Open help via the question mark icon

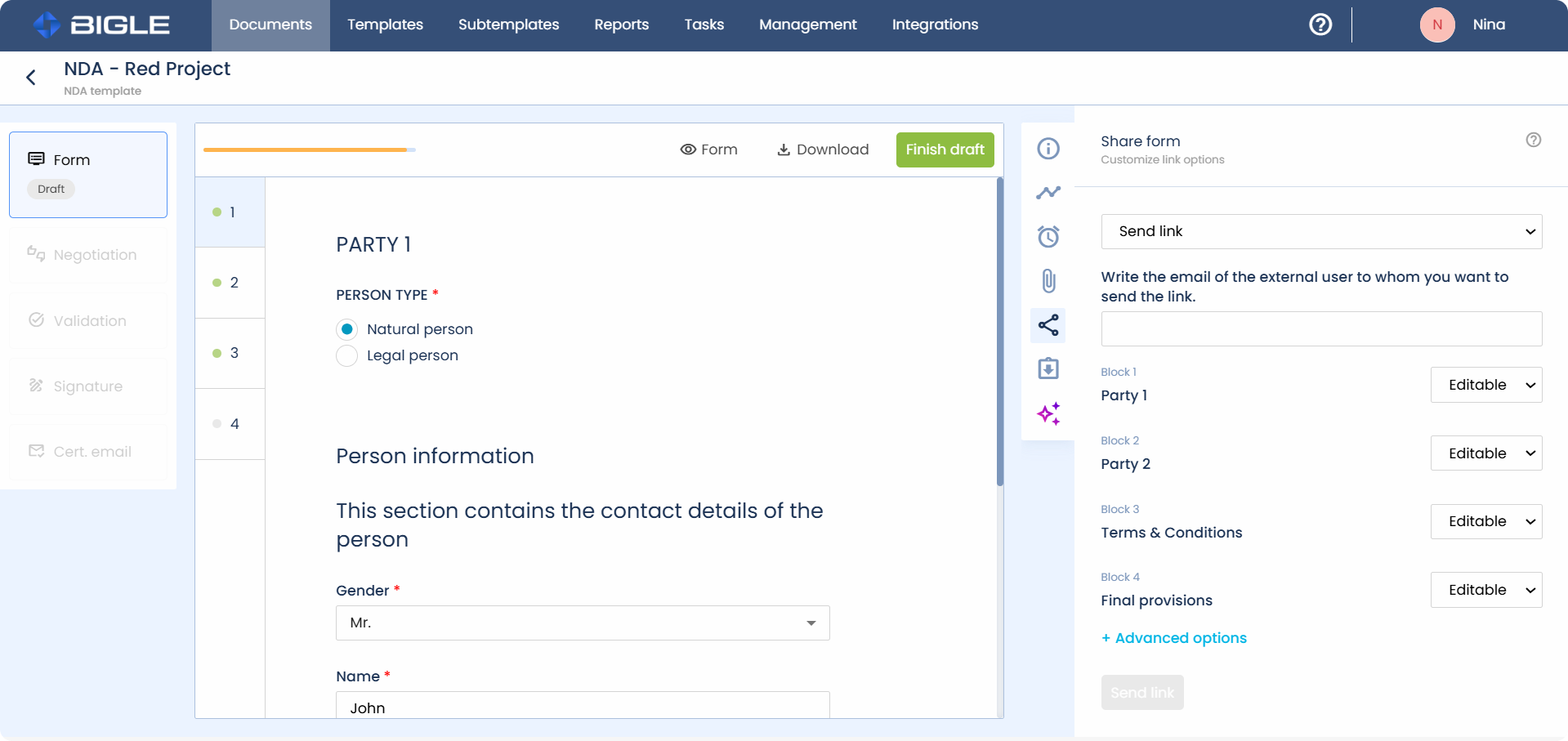1320,25
